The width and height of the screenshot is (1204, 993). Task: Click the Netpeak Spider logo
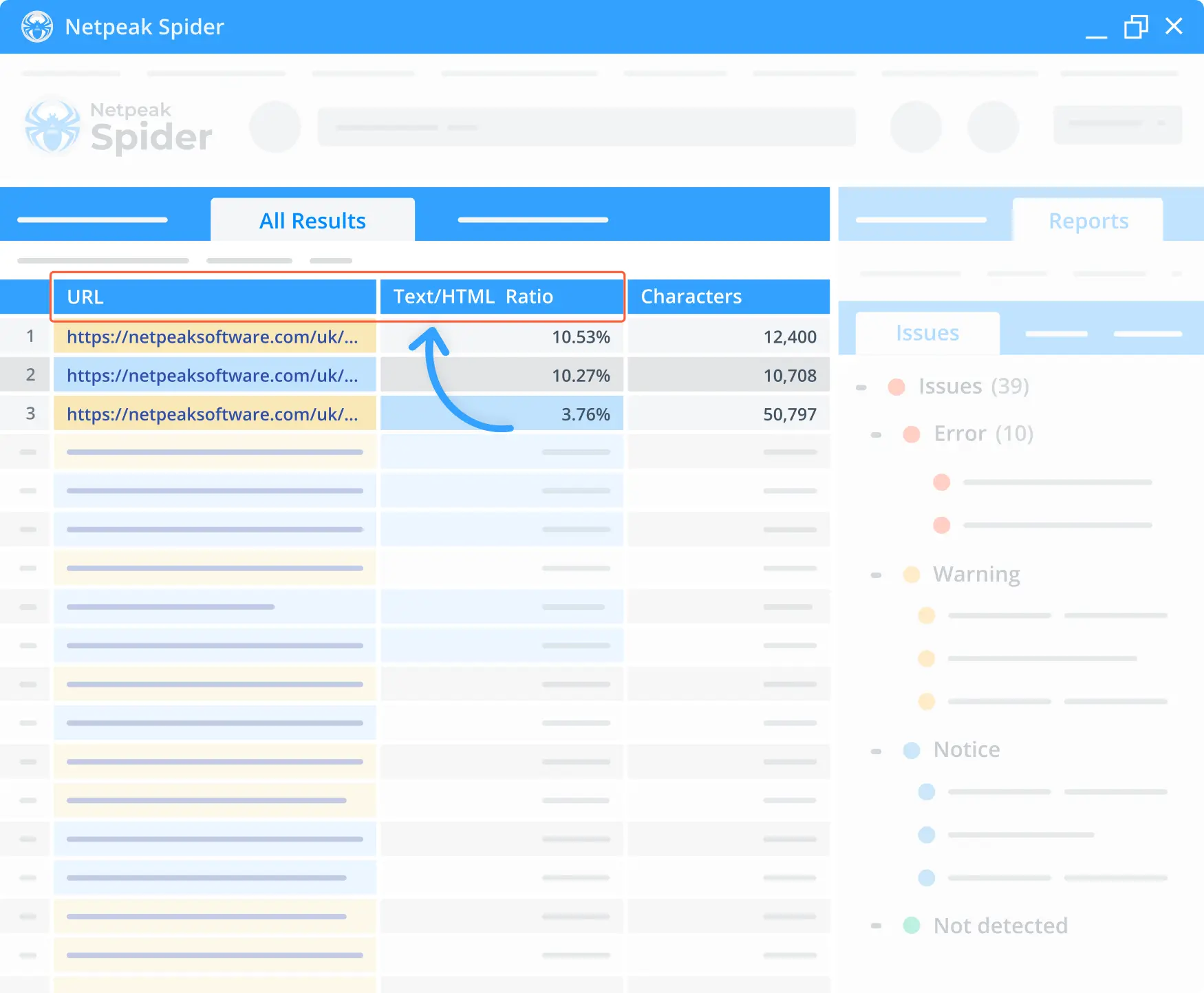click(x=118, y=128)
